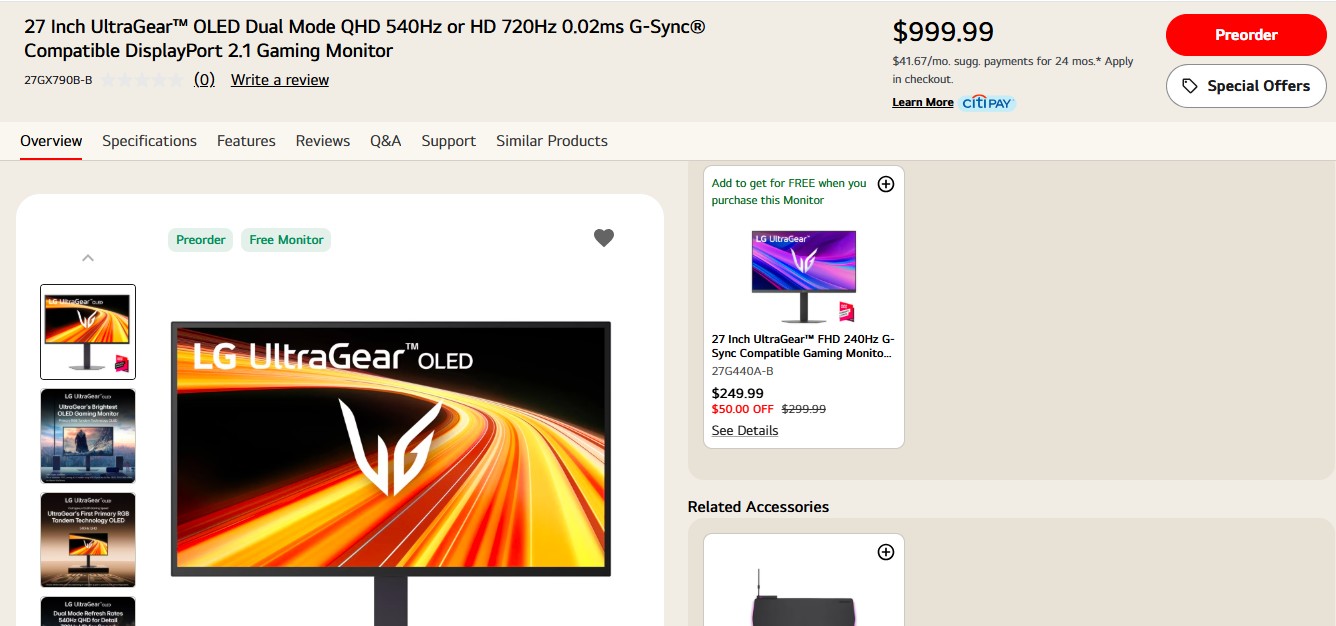
Task: Open the Specifications tab
Action: pyautogui.click(x=149, y=141)
